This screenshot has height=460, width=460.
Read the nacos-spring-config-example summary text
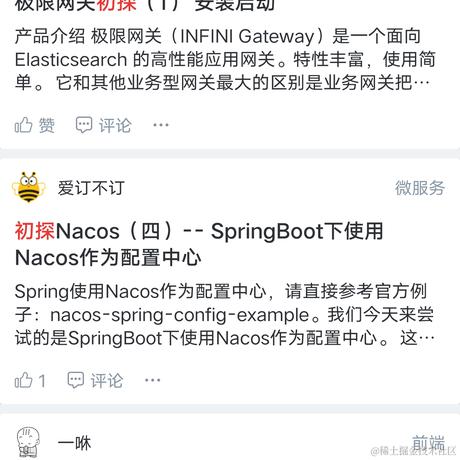(224, 315)
